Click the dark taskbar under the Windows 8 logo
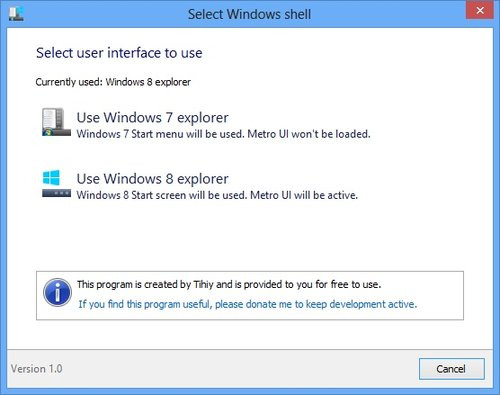Viewport: 500px width, 395px height. (x=56, y=193)
